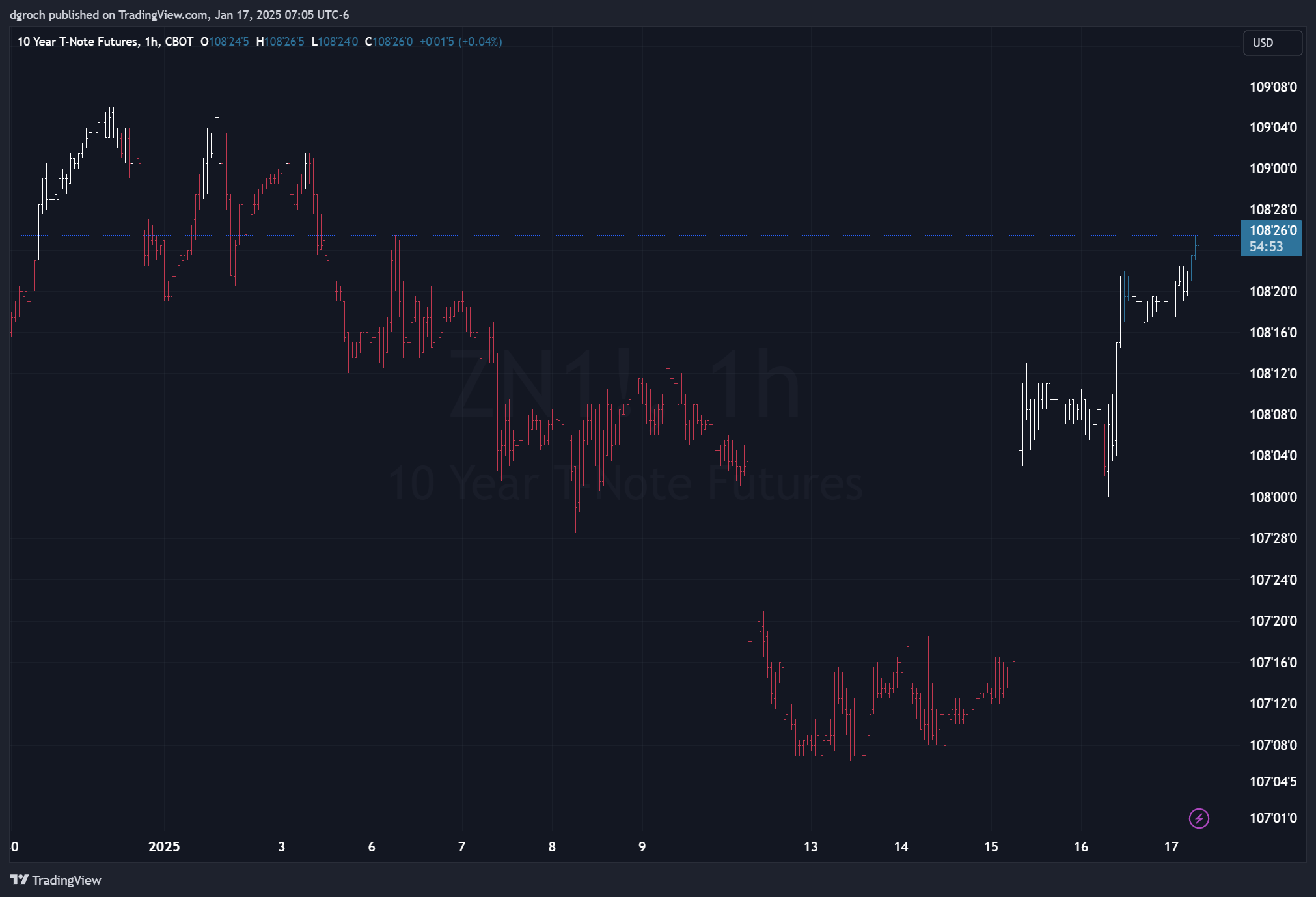The height and width of the screenshot is (897, 1316).
Task: Click the 108'00'0 price axis label
Action: 1272,497
